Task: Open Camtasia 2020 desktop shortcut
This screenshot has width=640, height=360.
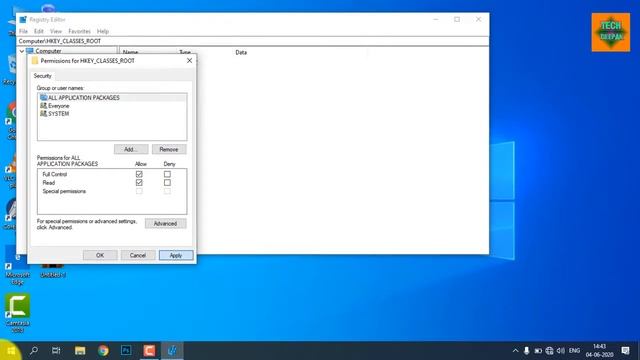Action: pyautogui.click(x=17, y=313)
